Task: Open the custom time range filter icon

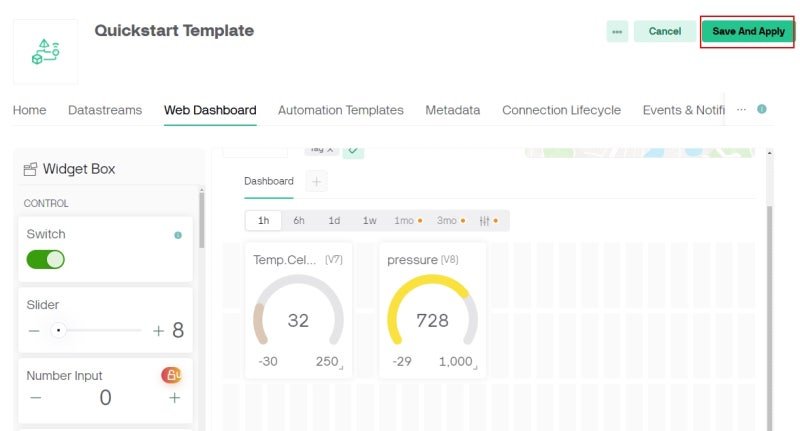Action: point(485,221)
